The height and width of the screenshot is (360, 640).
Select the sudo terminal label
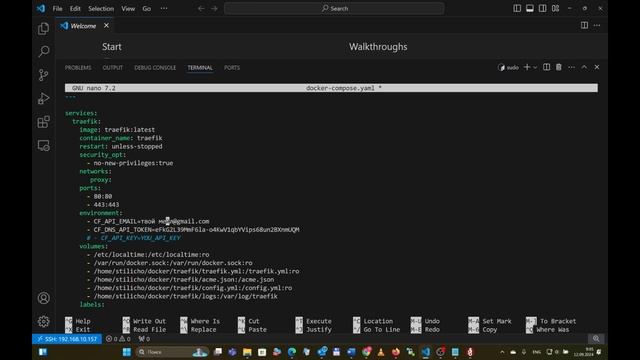click(509, 67)
